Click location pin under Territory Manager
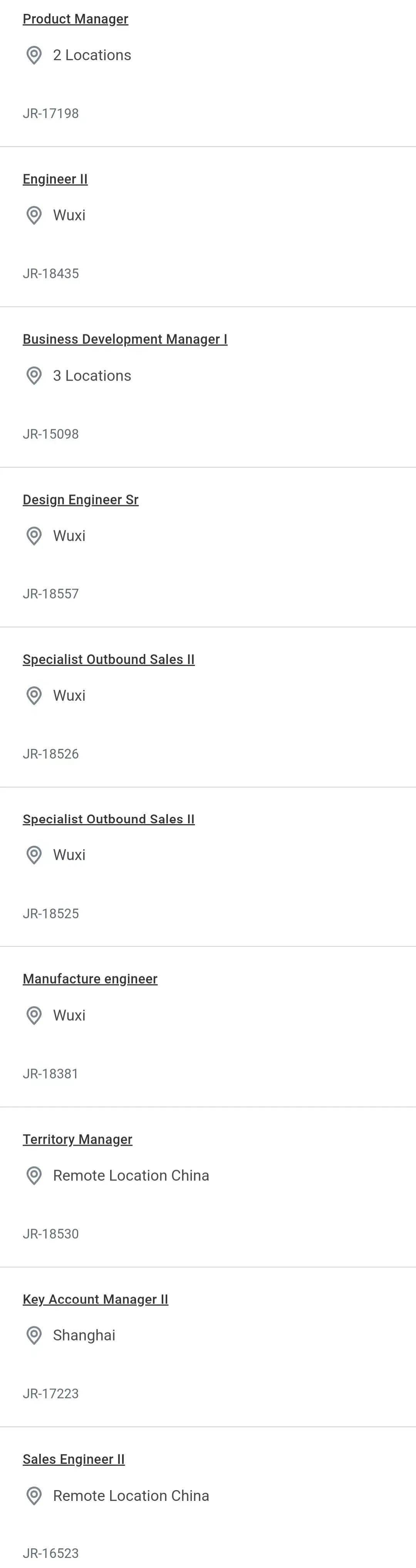This screenshot has width=416, height=1568. pos(34,1175)
